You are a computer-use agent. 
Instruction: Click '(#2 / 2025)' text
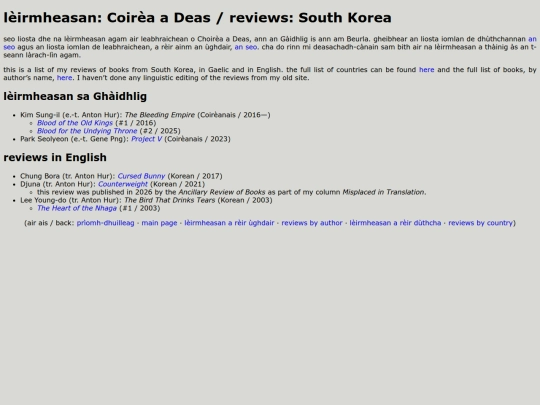click(160, 131)
